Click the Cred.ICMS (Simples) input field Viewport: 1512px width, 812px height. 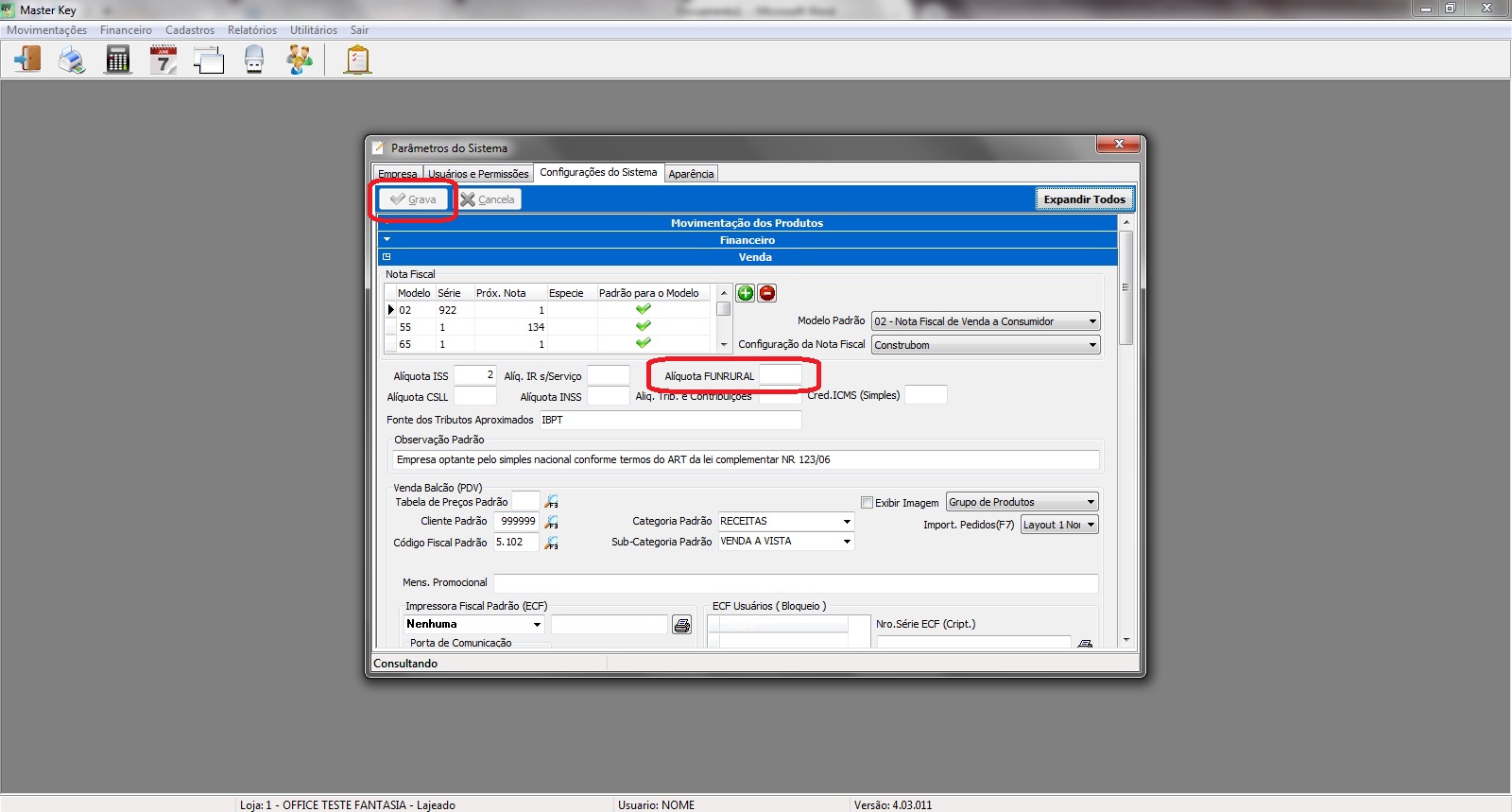(x=926, y=395)
